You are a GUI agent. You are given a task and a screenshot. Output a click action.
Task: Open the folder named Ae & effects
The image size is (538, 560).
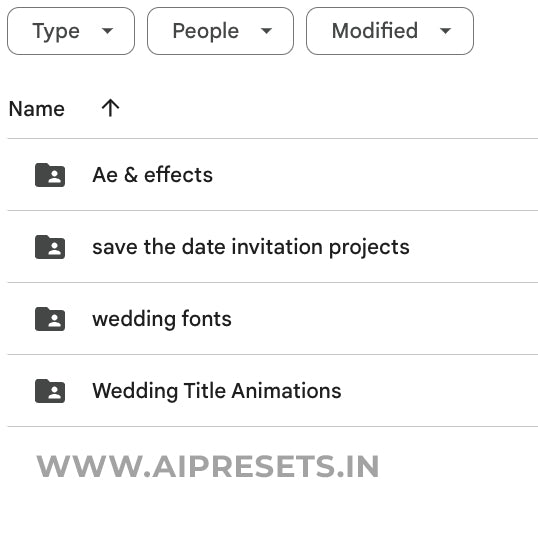pos(153,175)
